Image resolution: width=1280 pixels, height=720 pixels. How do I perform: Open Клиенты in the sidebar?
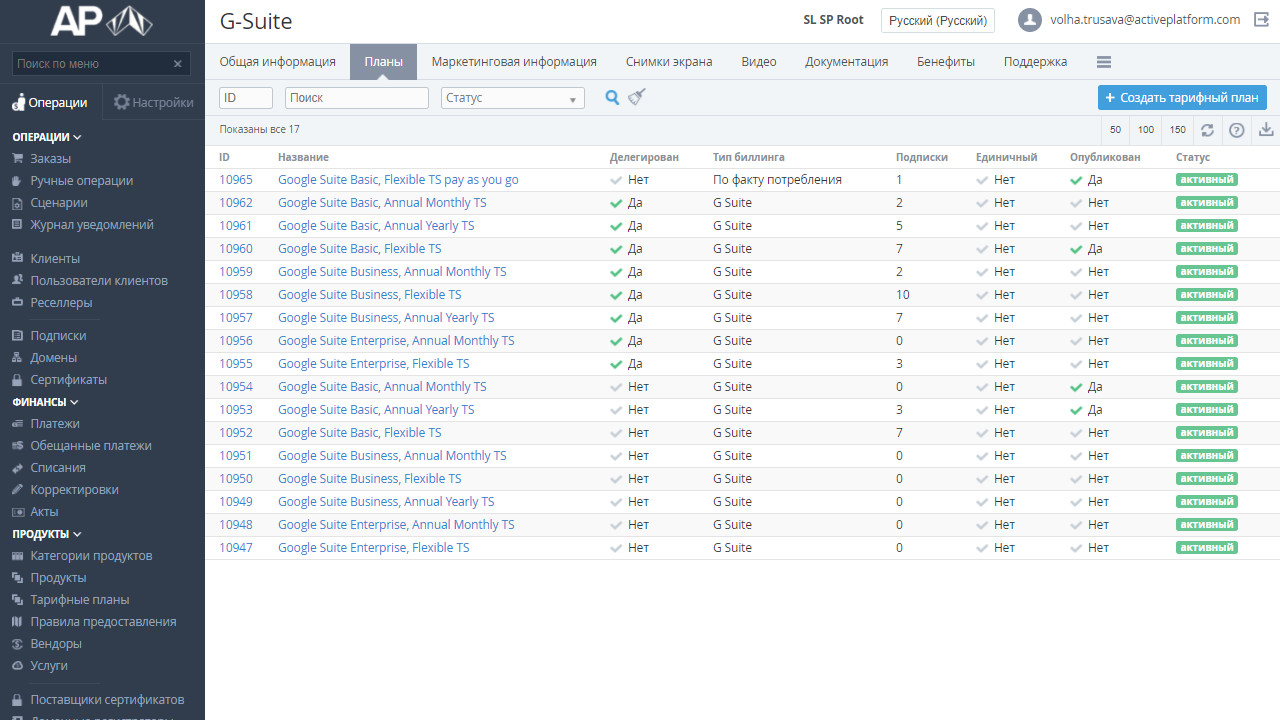click(55, 259)
